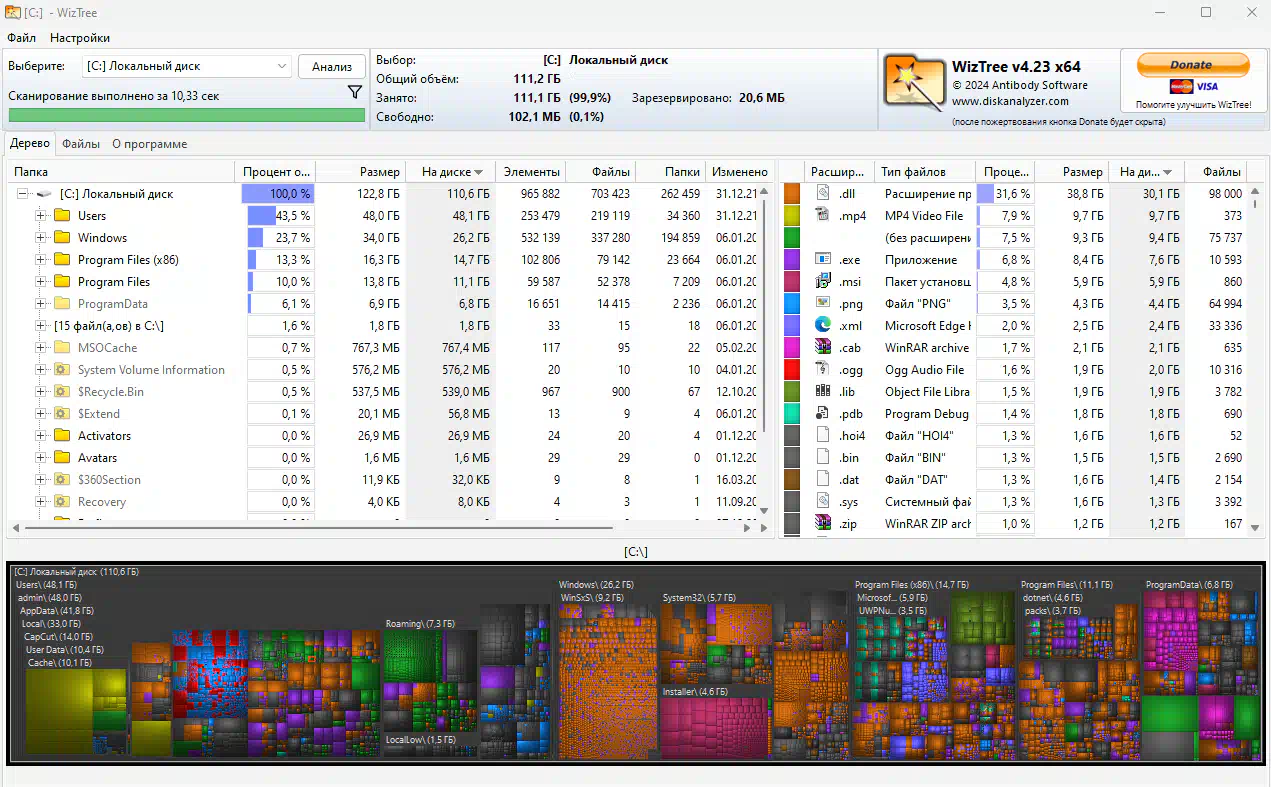Click the orange .dll color swatch
The height and width of the screenshot is (787, 1271).
pos(792,194)
